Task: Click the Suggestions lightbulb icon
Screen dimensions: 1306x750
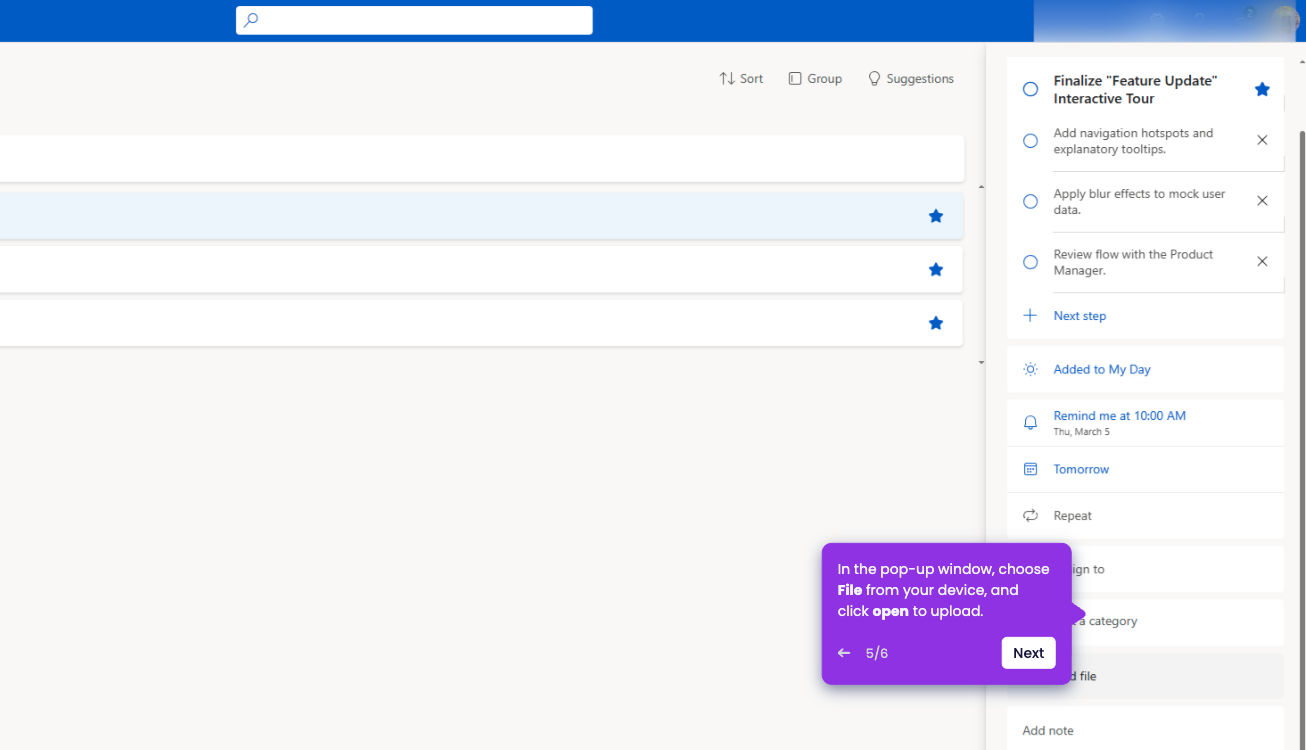Action: [874, 78]
